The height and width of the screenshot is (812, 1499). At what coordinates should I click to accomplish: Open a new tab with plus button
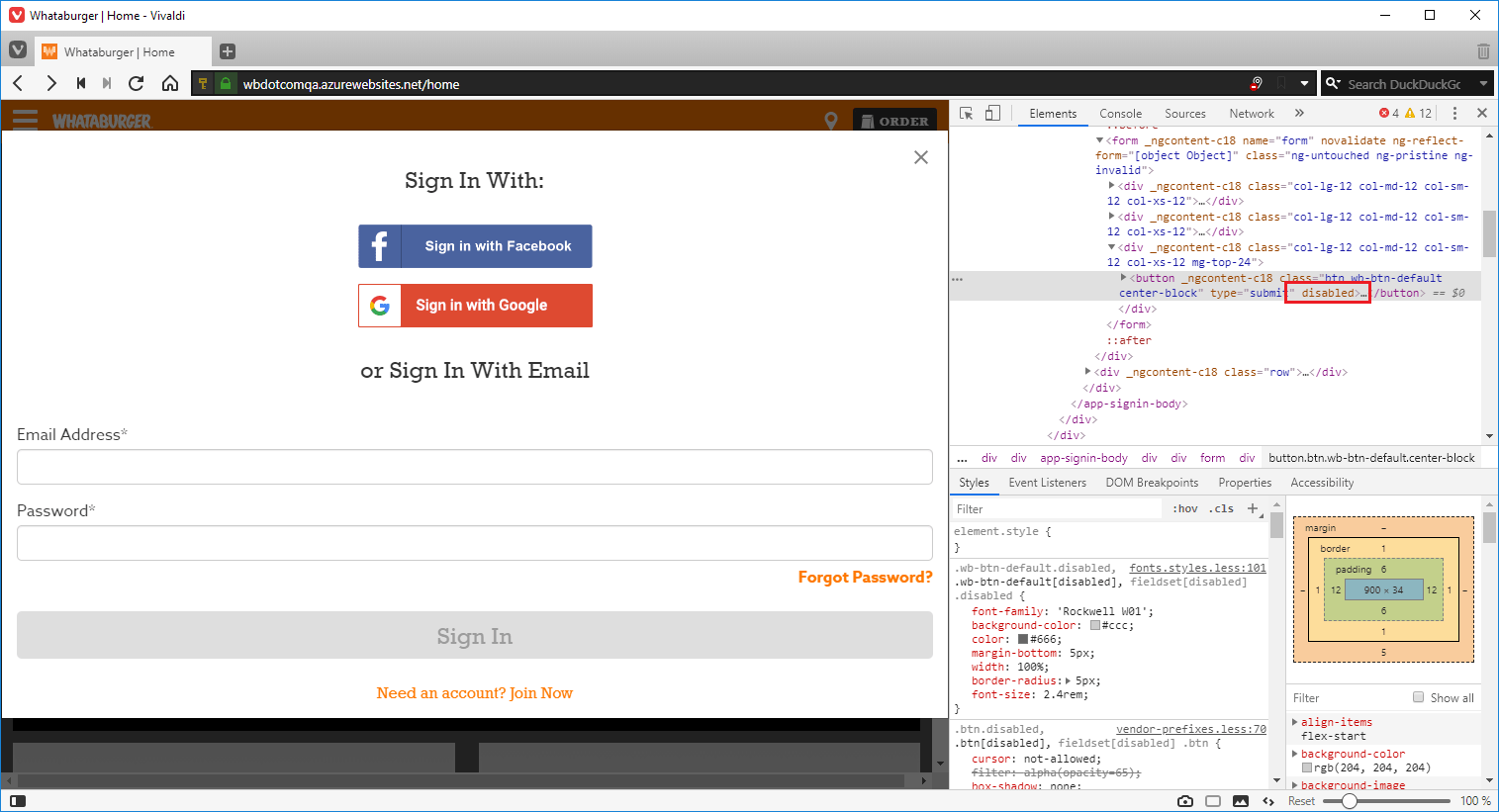click(x=228, y=51)
